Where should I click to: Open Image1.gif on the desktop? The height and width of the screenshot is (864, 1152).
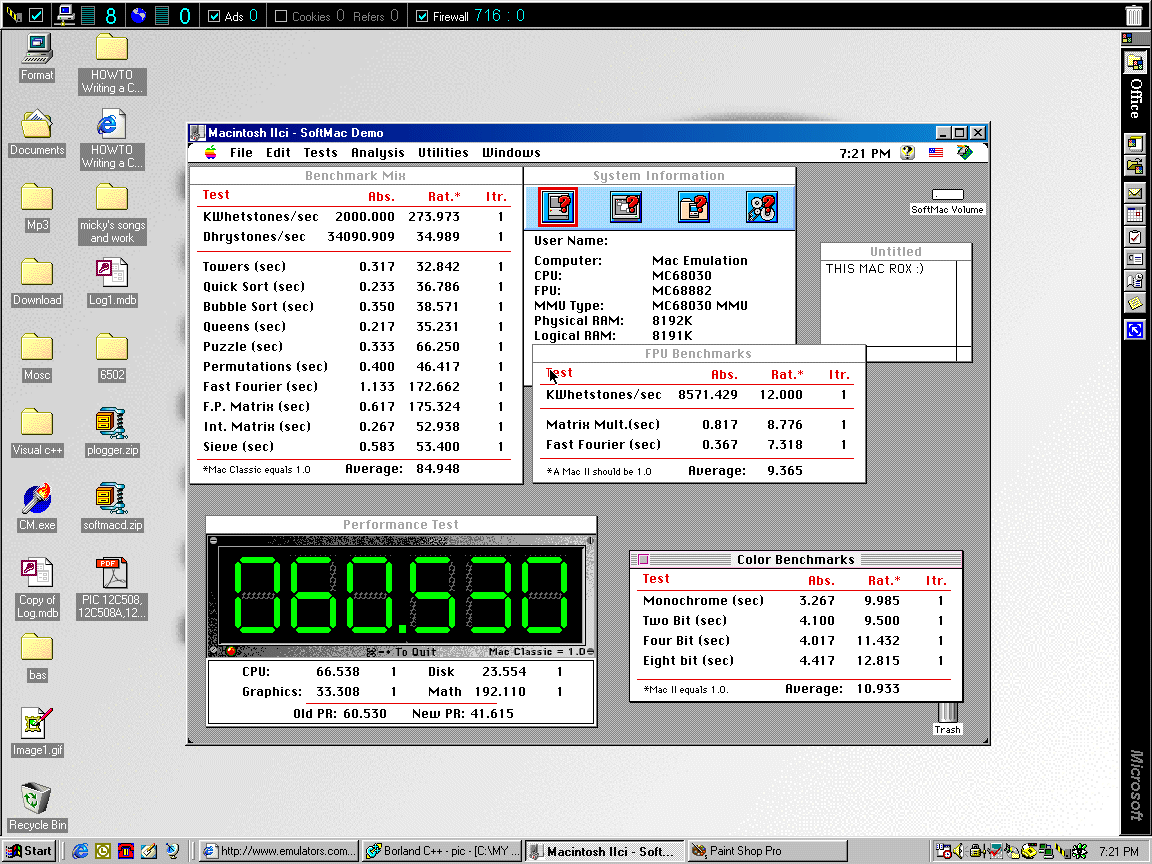(37, 724)
